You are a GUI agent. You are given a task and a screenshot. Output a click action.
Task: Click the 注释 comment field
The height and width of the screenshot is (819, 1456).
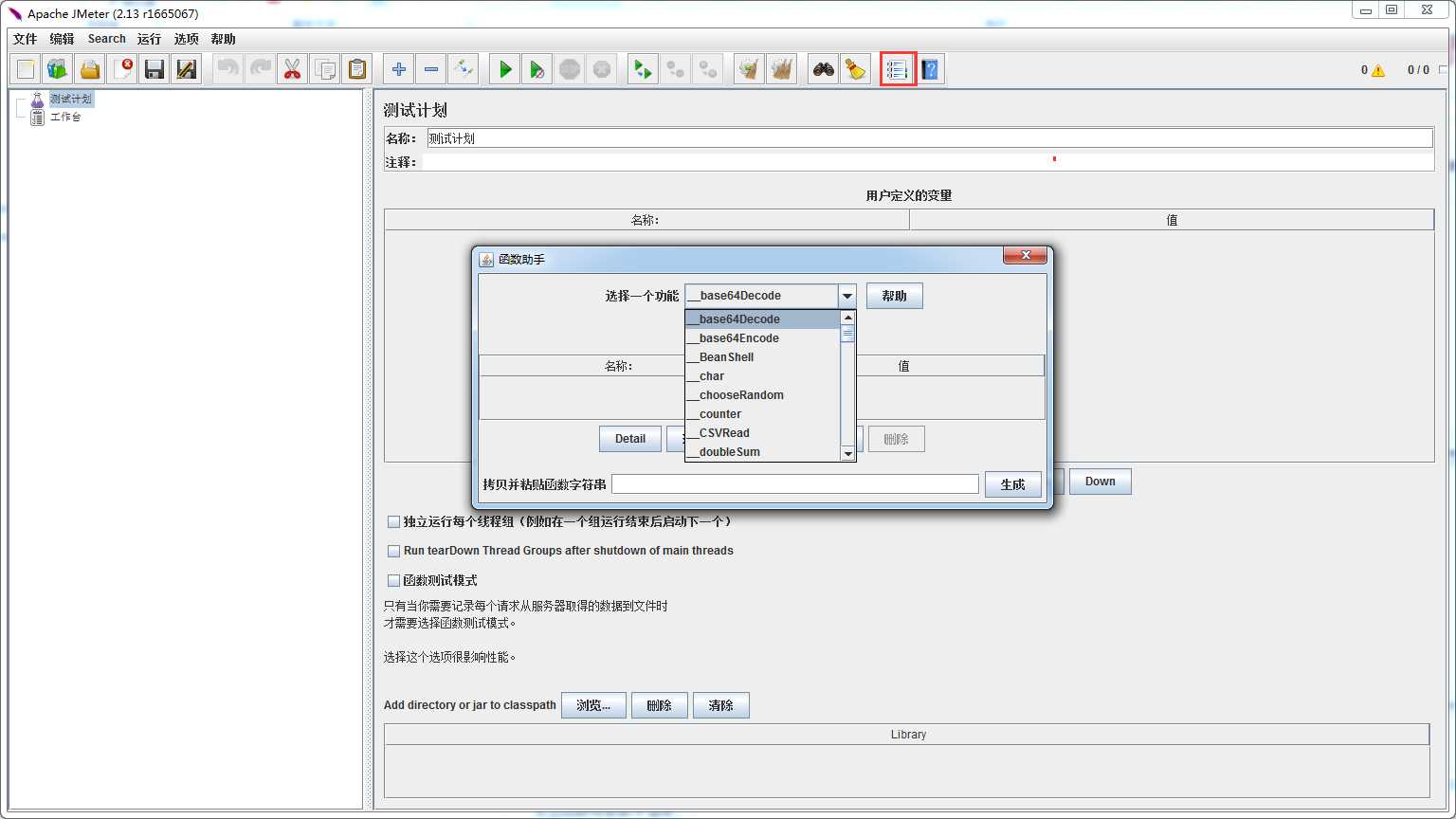click(928, 162)
